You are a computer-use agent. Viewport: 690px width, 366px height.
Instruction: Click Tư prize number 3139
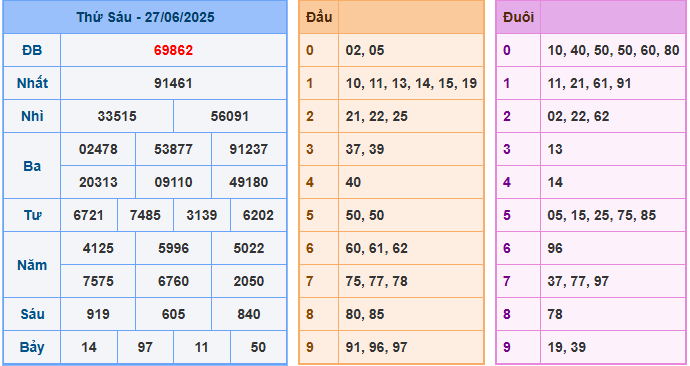tap(202, 215)
